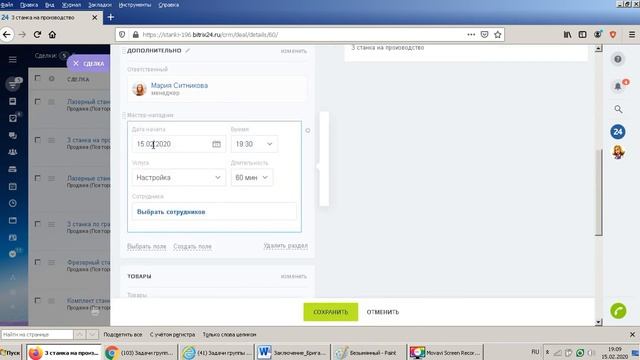Click изменить in the ТОВАРЫ section
Image resolution: width=640 pixels, height=360 pixels.
click(x=293, y=276)
